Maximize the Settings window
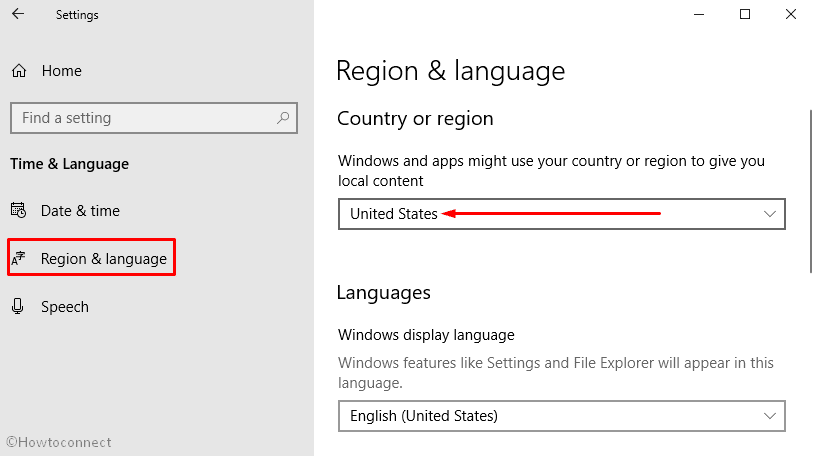The height and width of the screenshot is (456, 813). (745, 14)
